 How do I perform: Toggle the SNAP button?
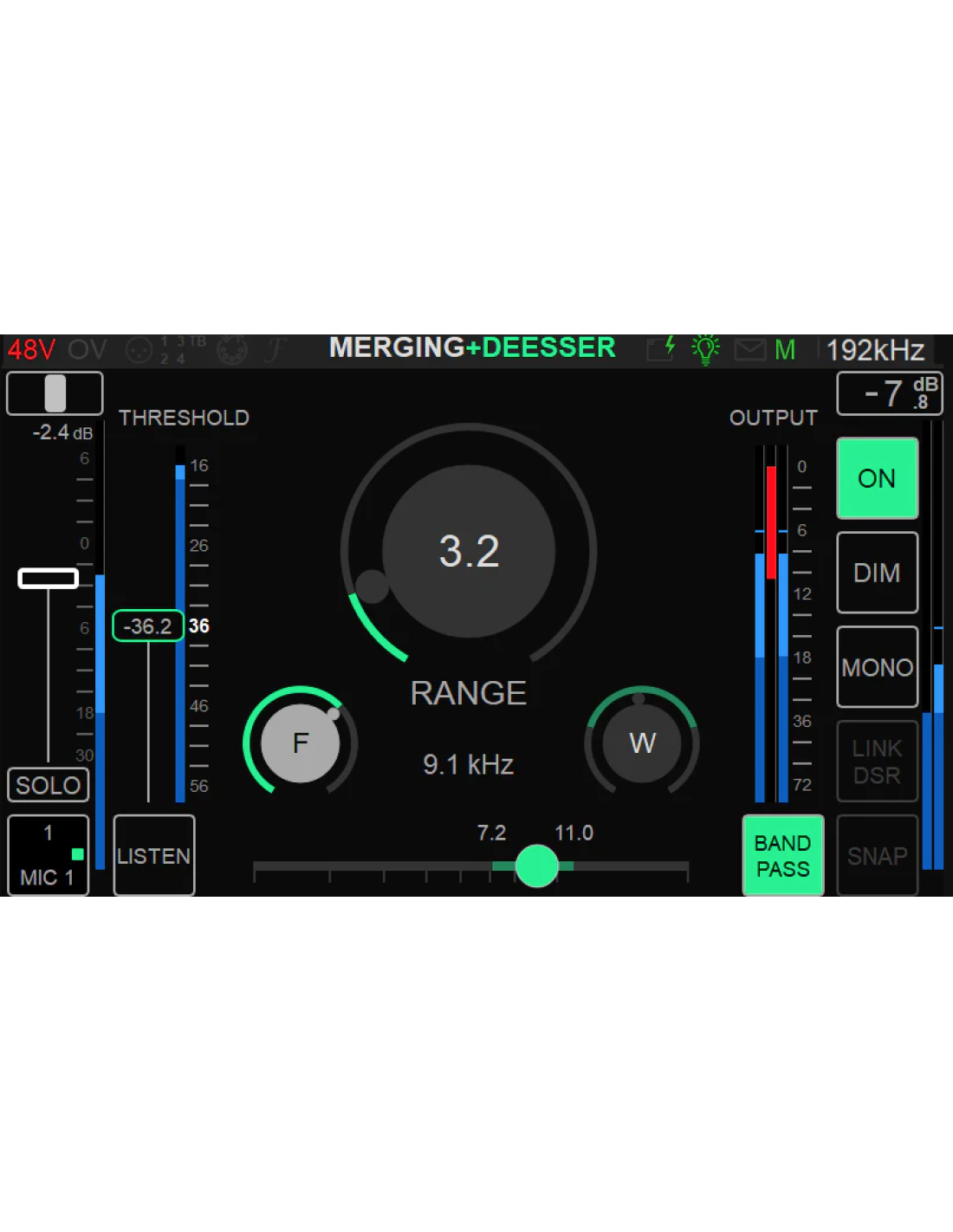[x=877, y=856]
